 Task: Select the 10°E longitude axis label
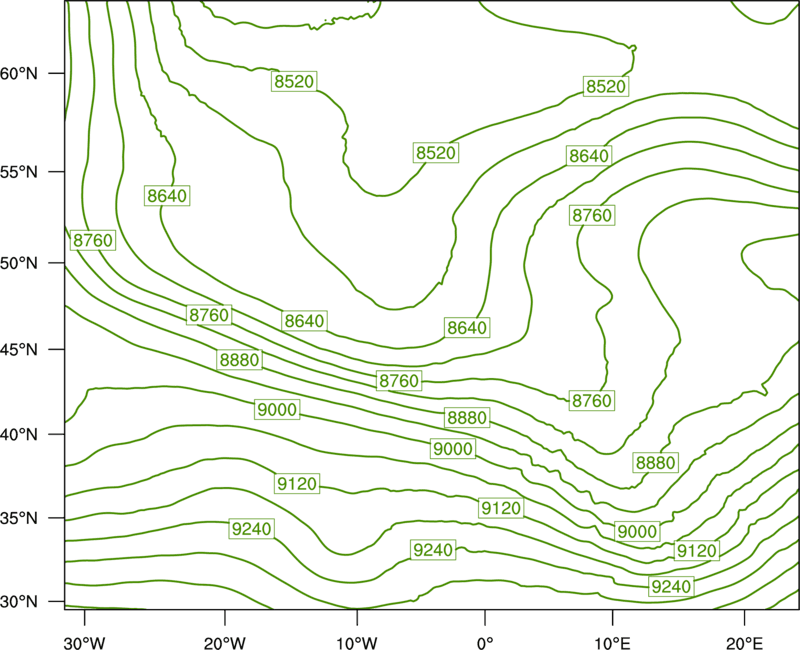point(612,643)
